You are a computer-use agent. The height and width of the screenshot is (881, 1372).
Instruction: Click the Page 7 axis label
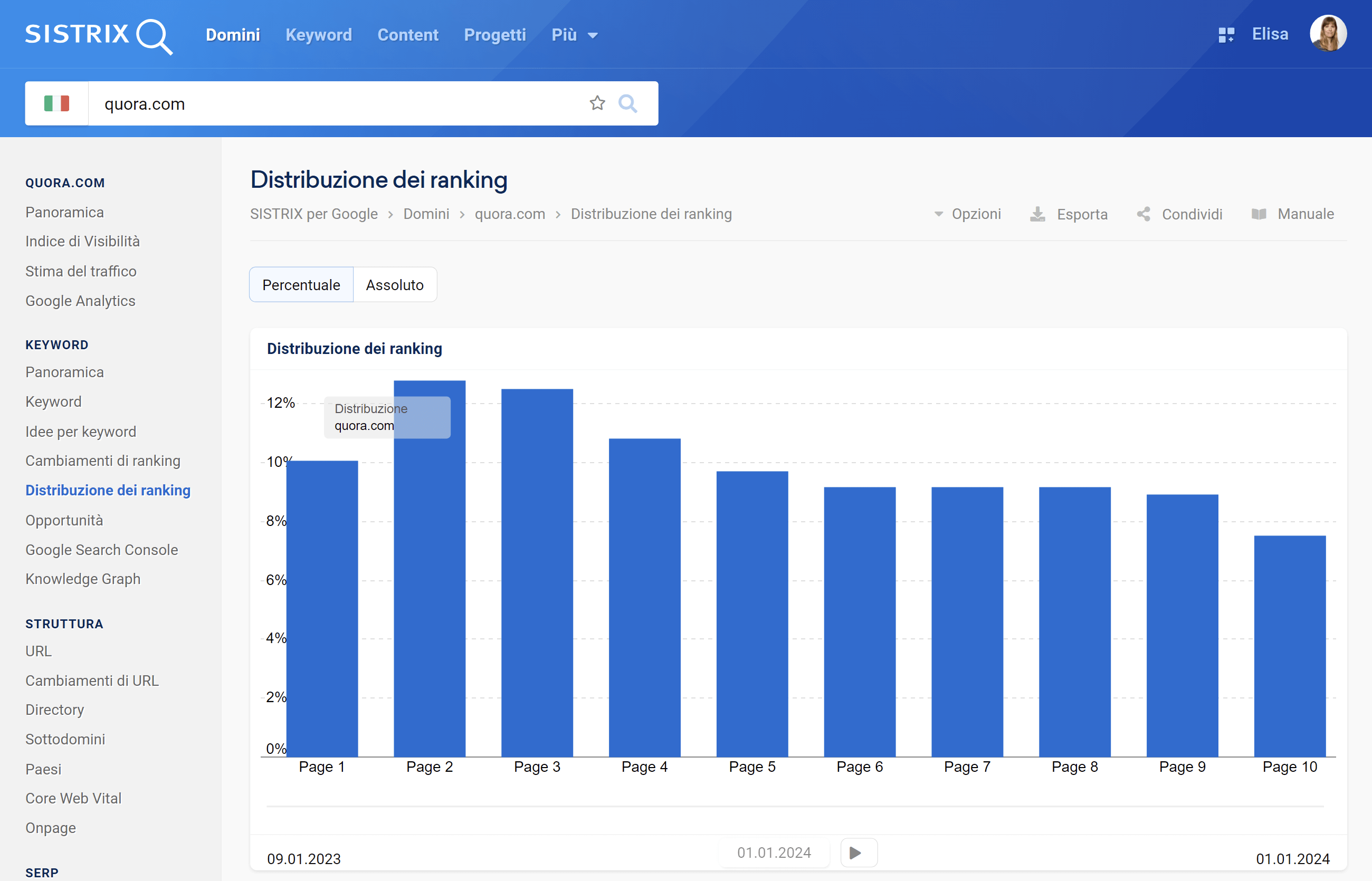click(967, 767)
